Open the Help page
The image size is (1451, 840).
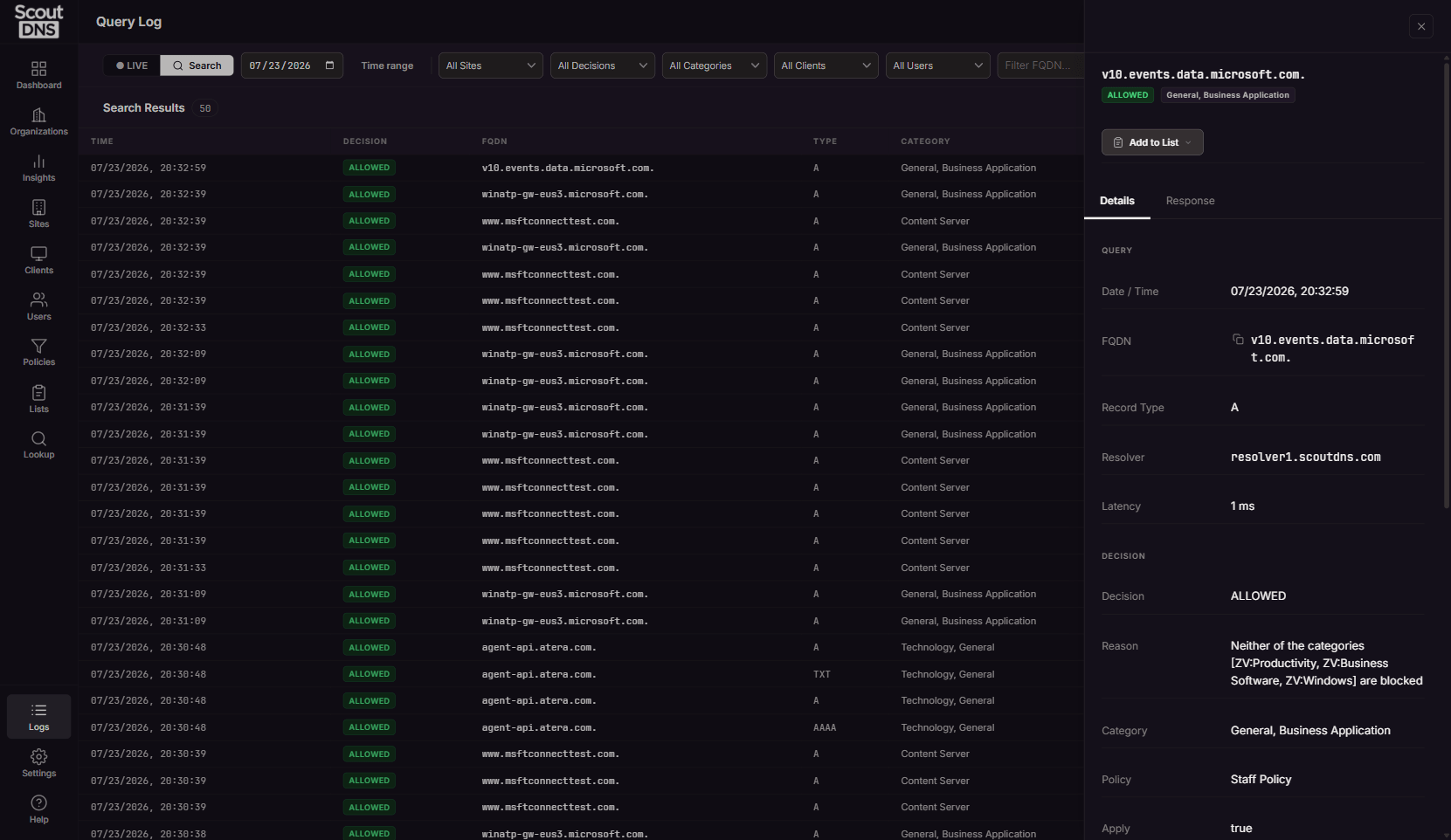pos(38,809)
